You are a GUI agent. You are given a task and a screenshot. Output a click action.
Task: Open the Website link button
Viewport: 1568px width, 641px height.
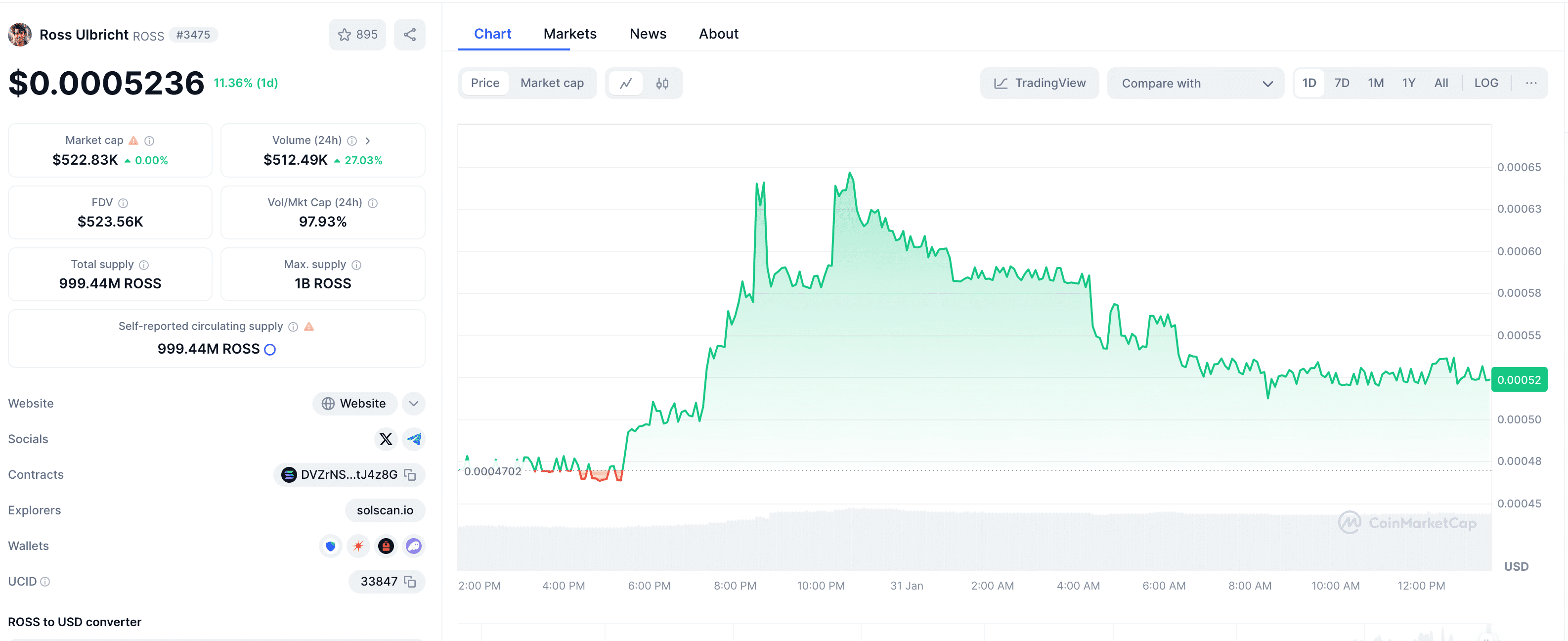[x=355, y=404]
